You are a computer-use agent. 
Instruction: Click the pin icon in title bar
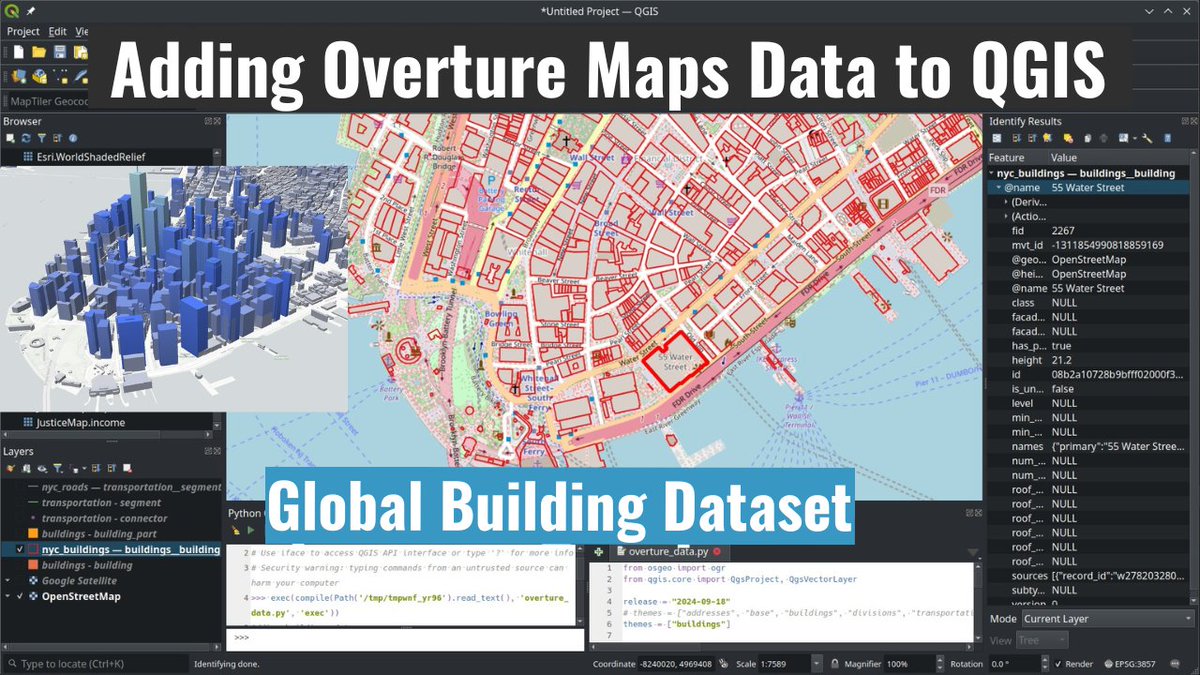(x=29, y=11)
